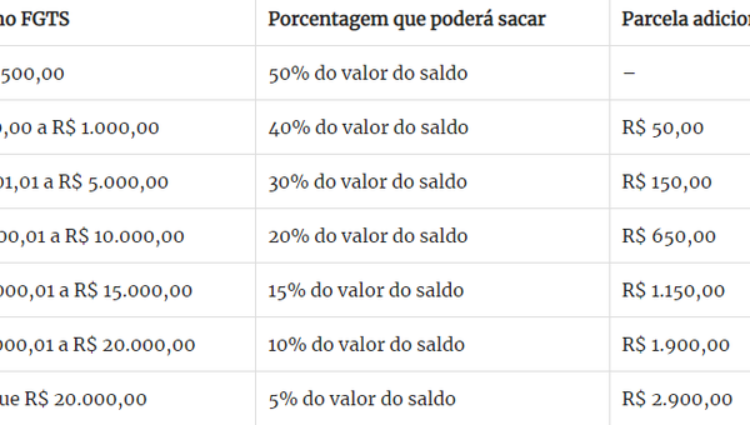Select the '20% do valor do saldo' cell
The width and height of the screenshot is (750, 425).
tap(368, 236)
